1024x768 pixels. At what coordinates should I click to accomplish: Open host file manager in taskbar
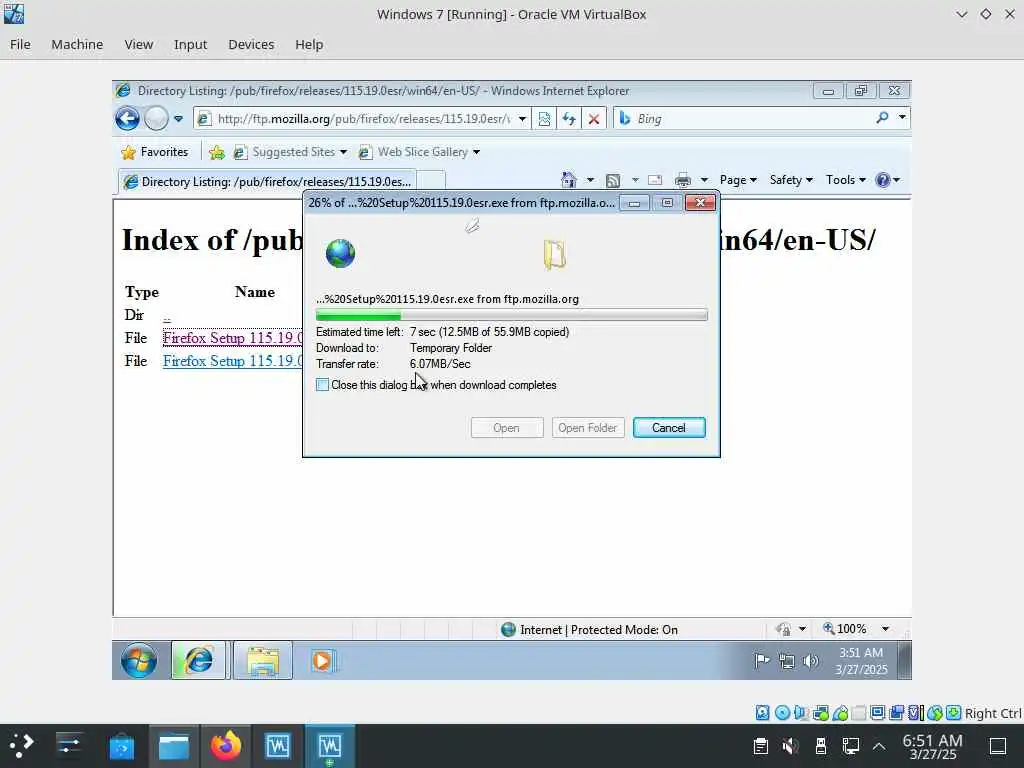pos(174,746)
